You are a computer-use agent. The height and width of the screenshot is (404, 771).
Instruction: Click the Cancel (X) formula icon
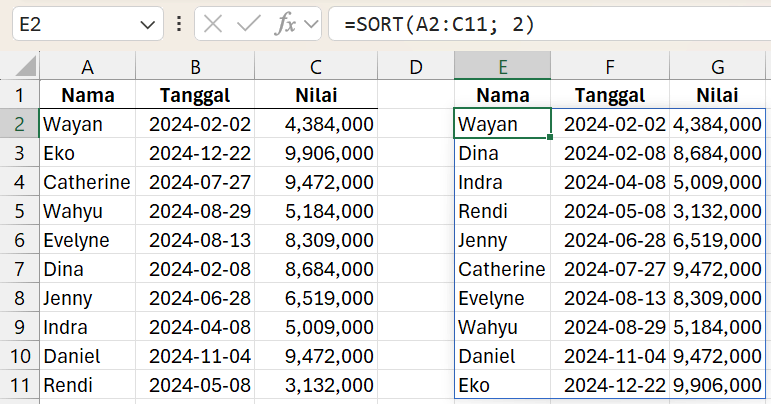tap(212, 24)
